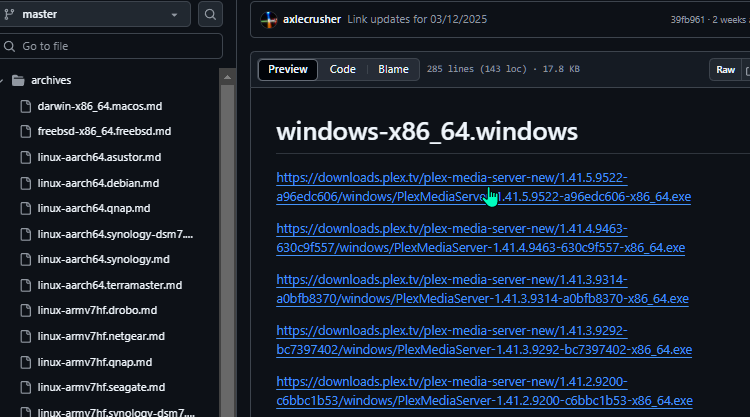Open the Plex 1.41.5.9522 download link

(483, 187)
